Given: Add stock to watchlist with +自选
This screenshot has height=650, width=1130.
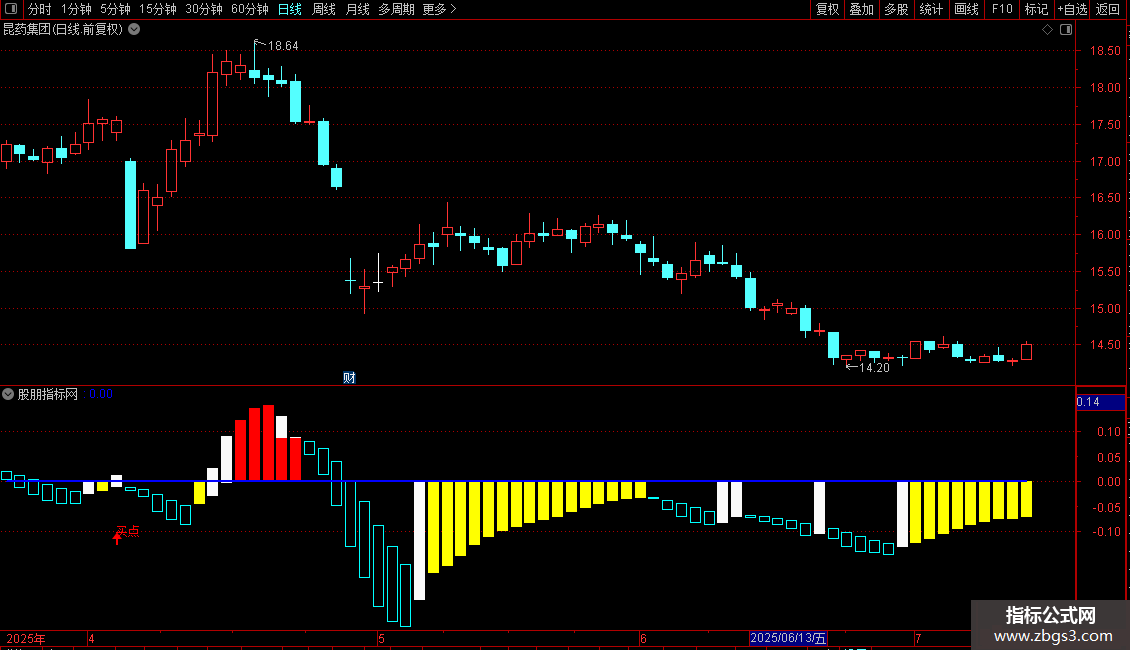Looking at the screenshot, I should point(1072,9).
